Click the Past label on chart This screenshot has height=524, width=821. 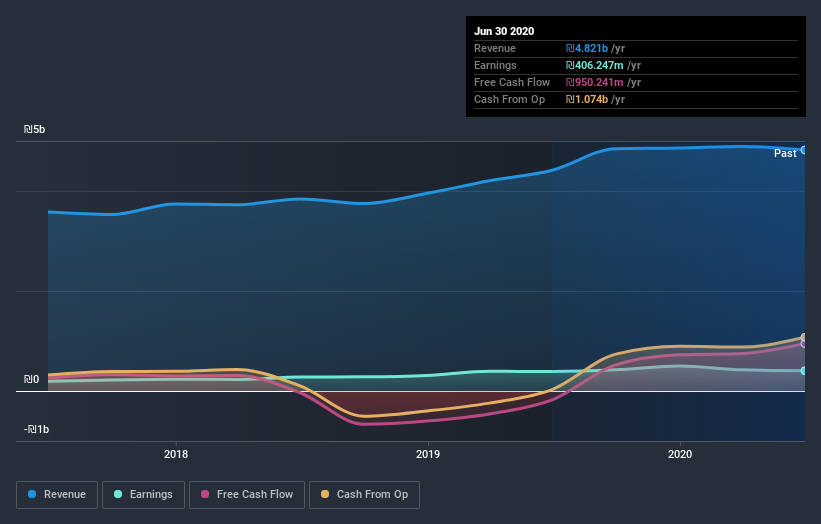click(x=785, y=153)
